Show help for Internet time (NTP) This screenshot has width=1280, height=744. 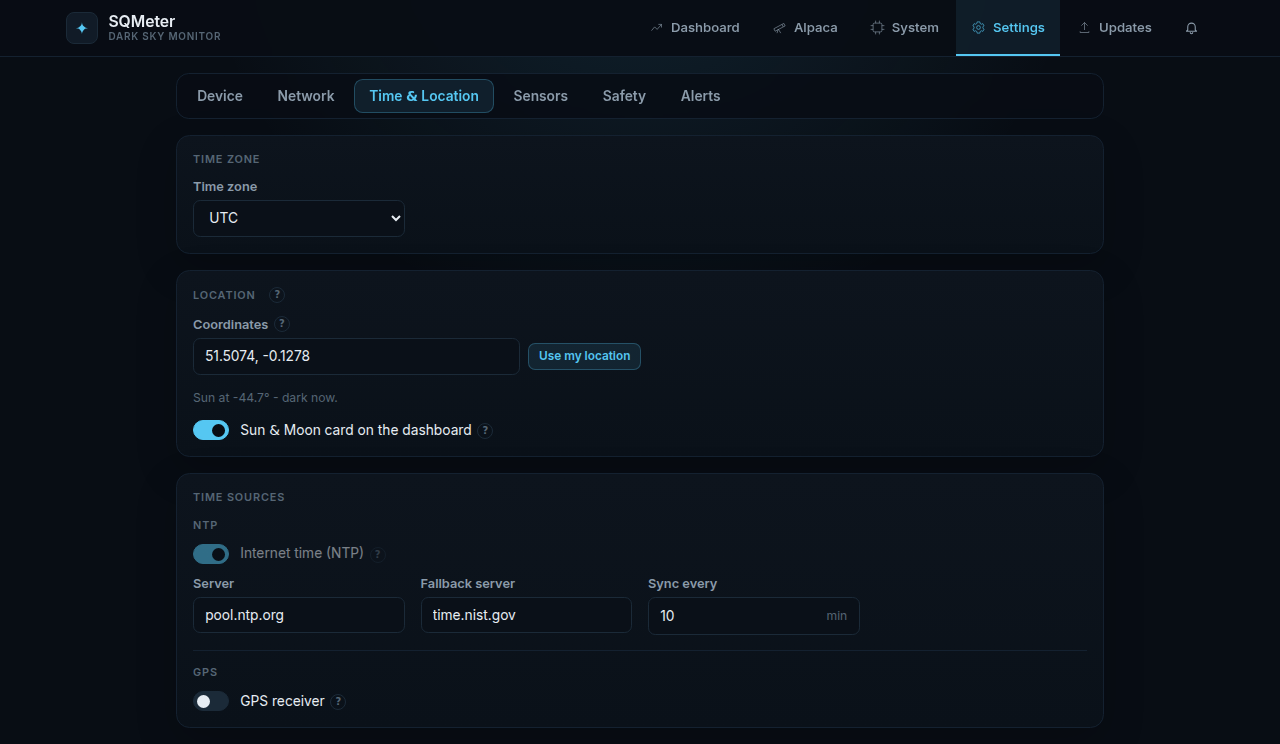coord(377,554)
